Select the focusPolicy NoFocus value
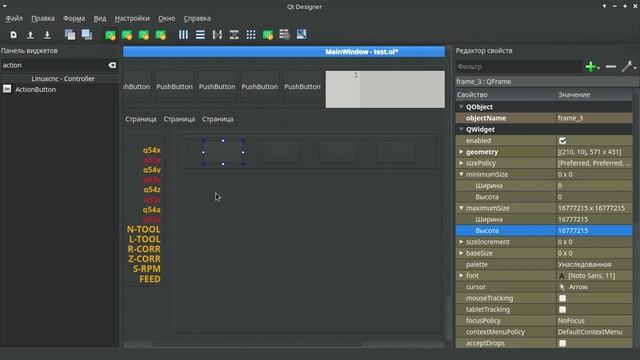The height and width of the screenshot is (360, 640). pyautogui.click(x=594, y=321)
